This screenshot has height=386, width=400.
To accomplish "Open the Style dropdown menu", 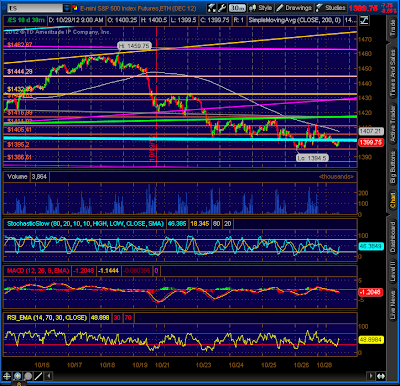I will (261, 8).
